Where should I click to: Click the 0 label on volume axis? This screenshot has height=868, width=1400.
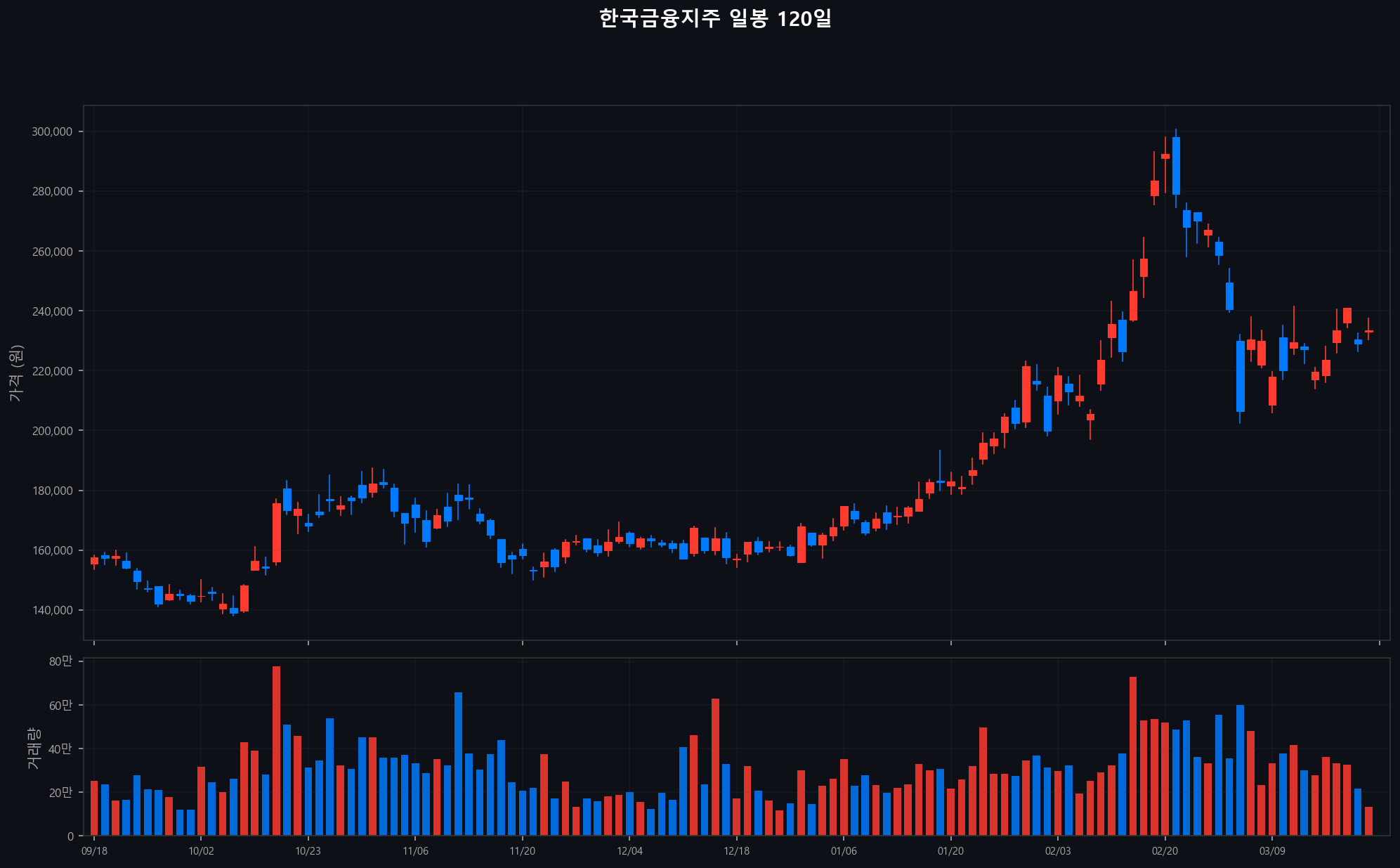[70, 836]
